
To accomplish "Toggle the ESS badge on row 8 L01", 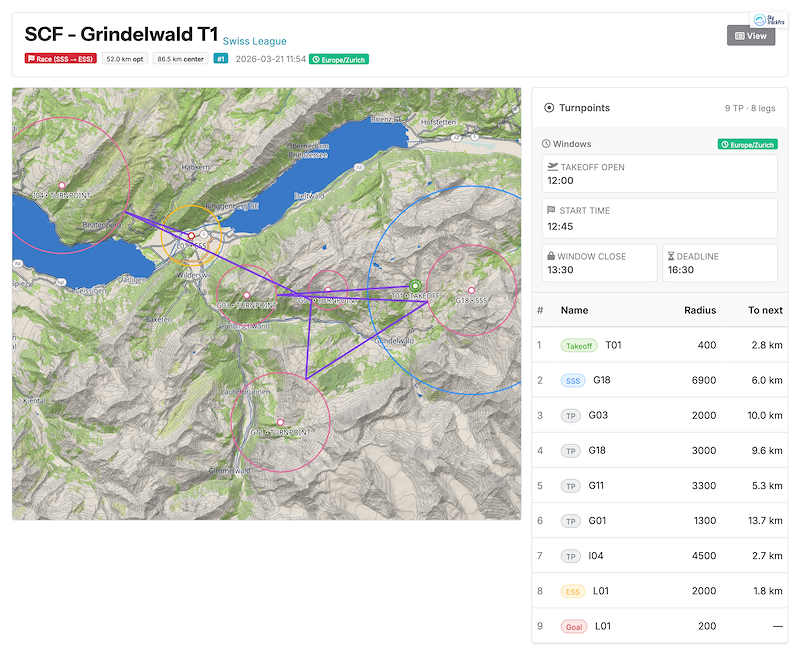I will pos(573,591).
